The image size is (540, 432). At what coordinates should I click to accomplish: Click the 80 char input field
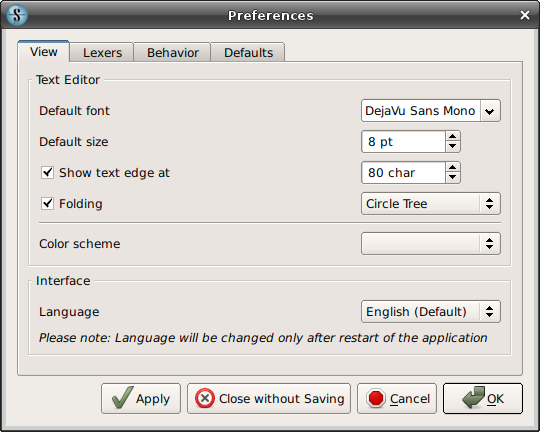tap(403, 173)
